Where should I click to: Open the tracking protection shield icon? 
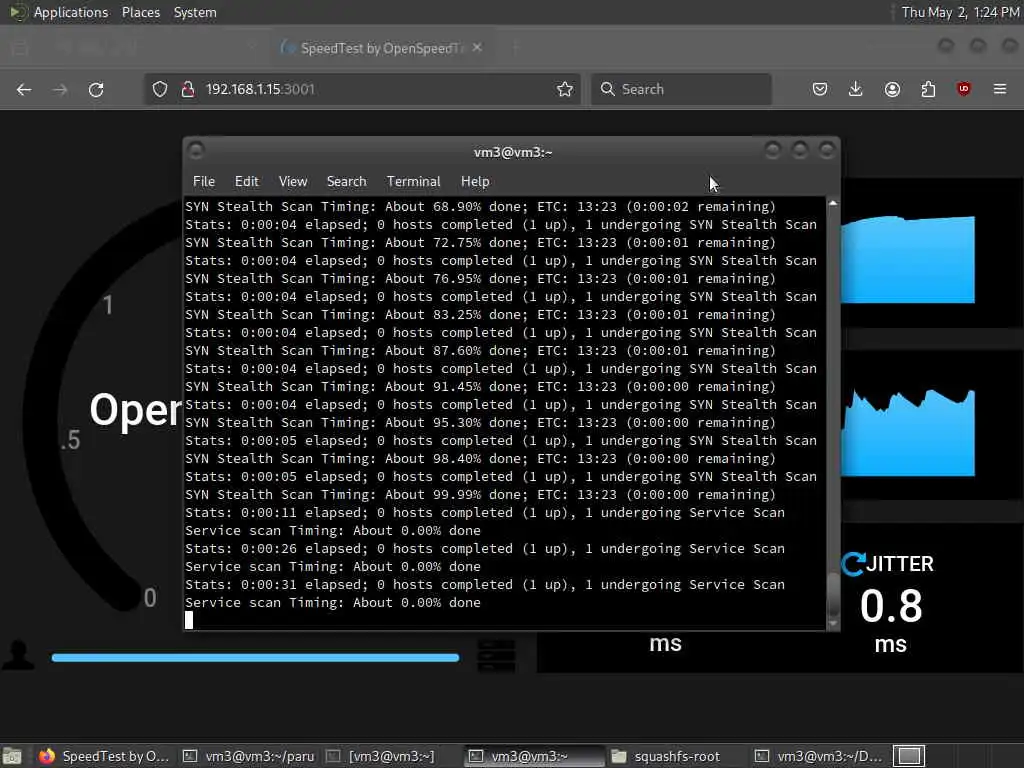coord(160,89)
